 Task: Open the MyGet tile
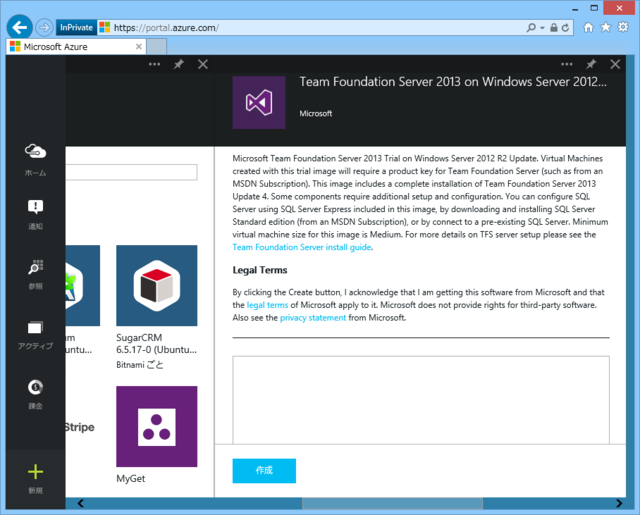[x=157, y=426]
